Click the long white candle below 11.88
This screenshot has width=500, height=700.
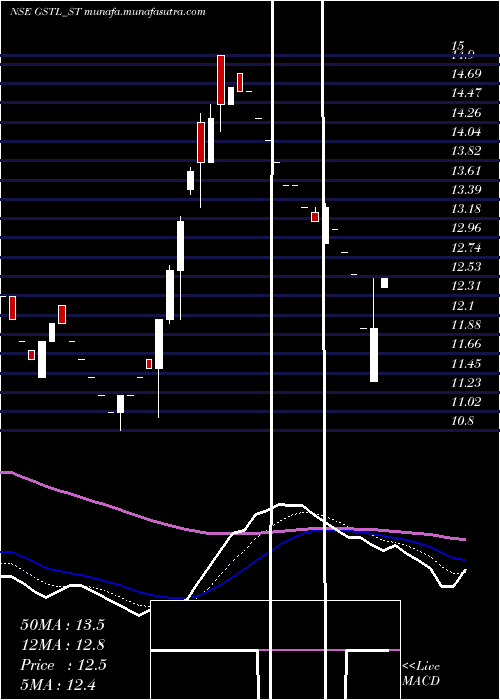pos(374,355)
